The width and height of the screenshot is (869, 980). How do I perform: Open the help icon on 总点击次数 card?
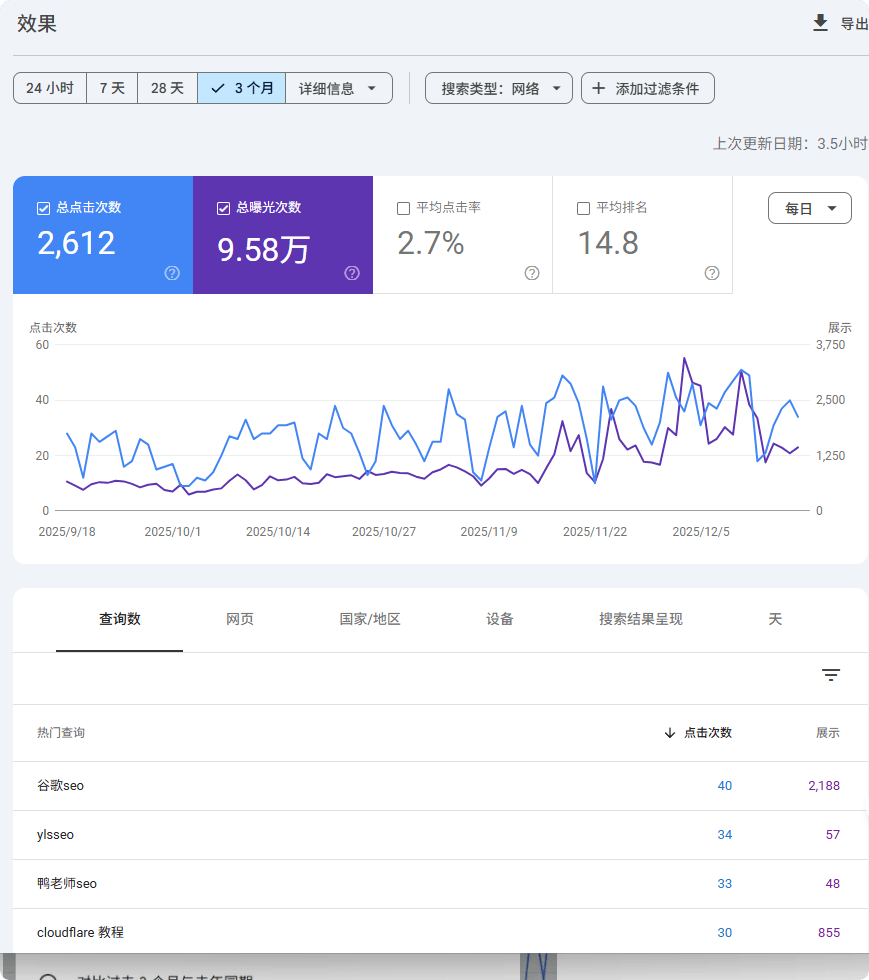click(170, 272)
